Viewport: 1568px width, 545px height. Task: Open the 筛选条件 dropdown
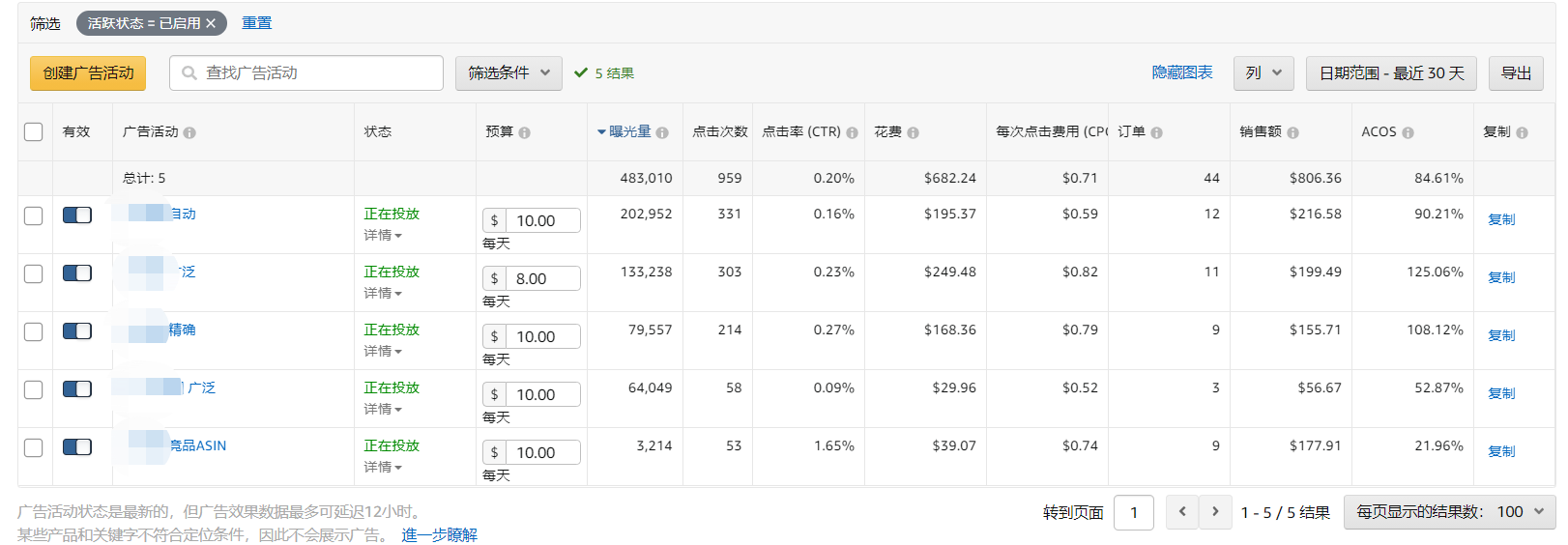tap(508, 73)
